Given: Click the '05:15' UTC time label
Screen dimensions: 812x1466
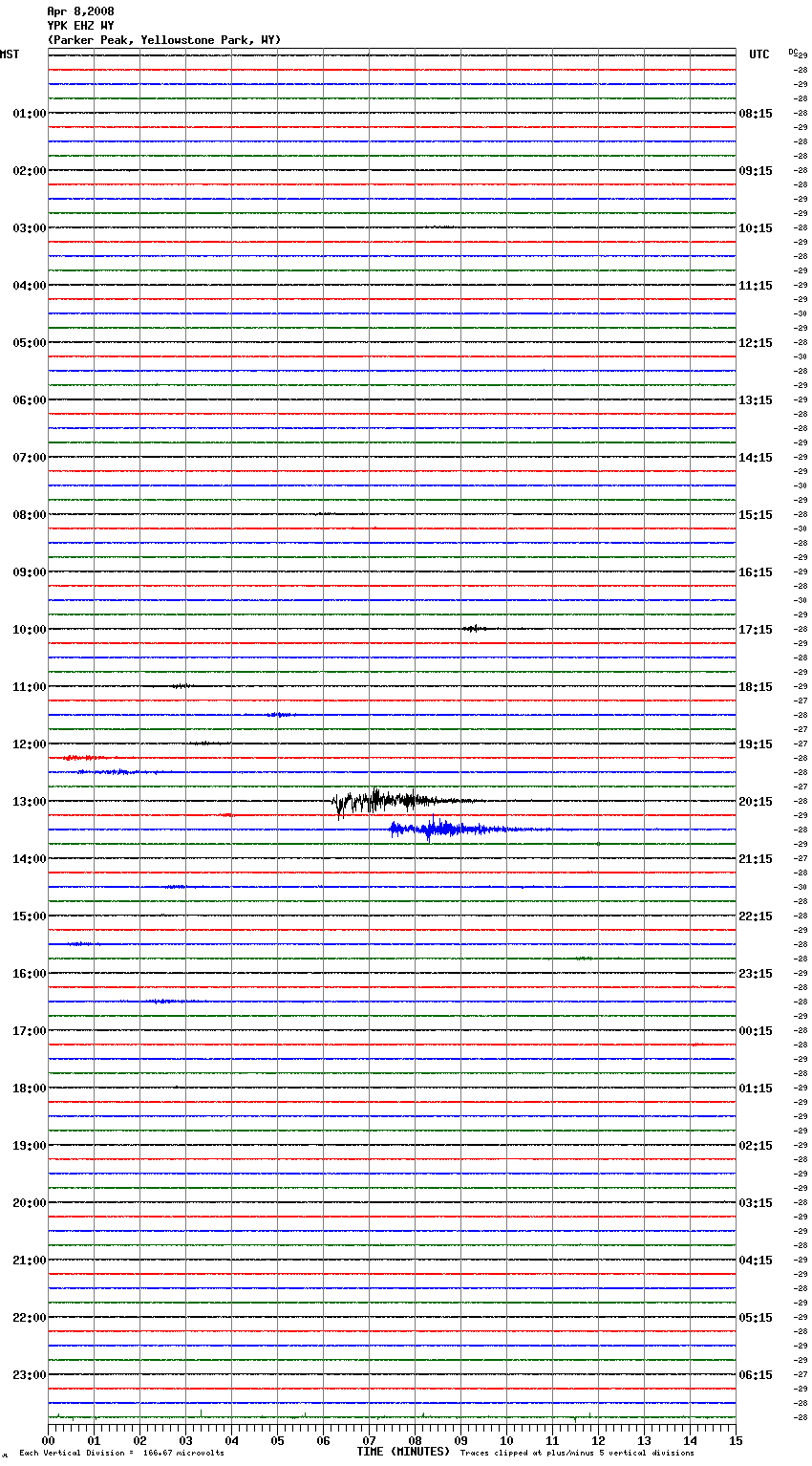Looking at the screenshot, I should tap(756, 1318).
